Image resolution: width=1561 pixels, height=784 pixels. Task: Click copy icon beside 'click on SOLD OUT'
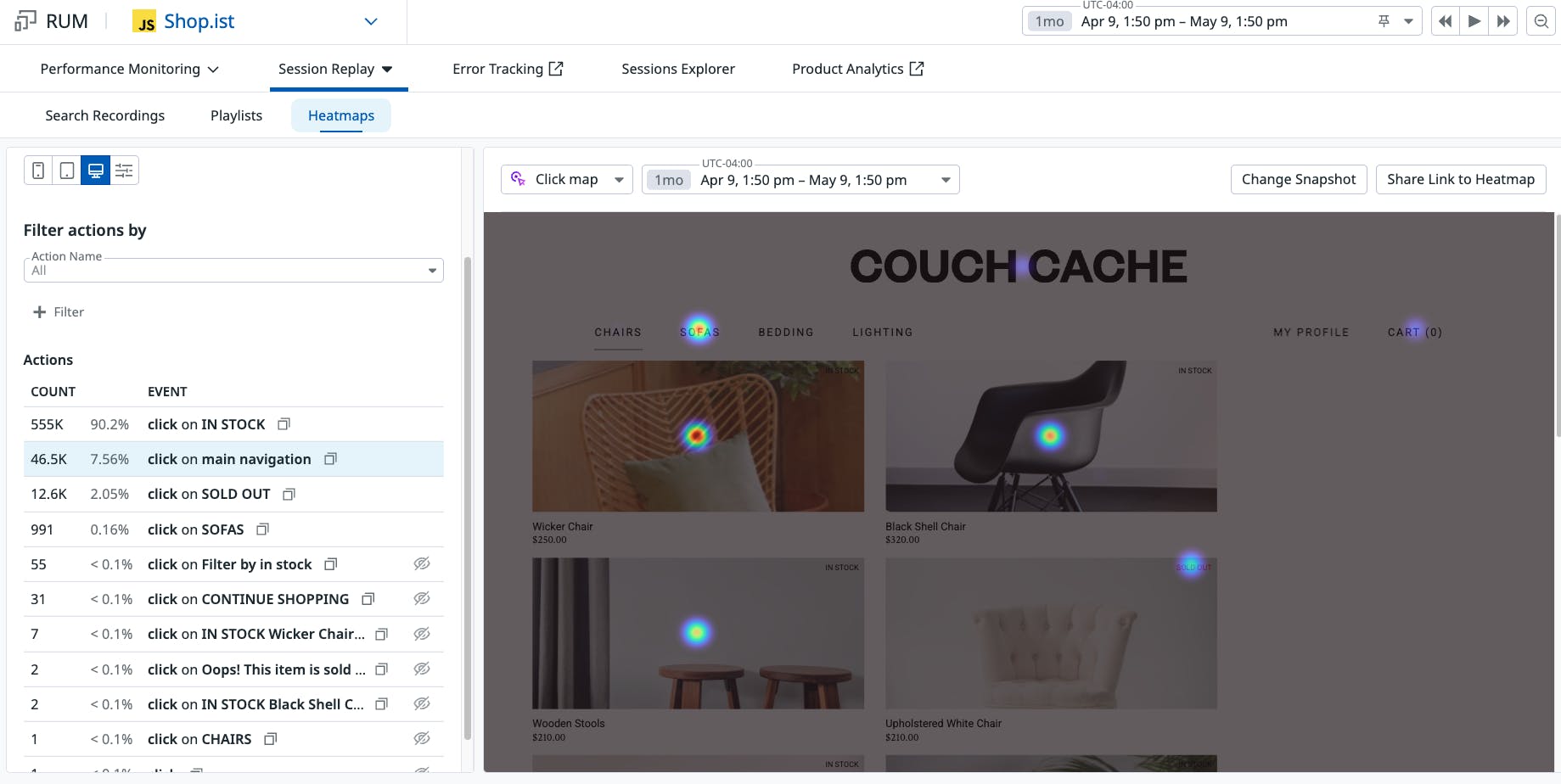click(289, 494)
